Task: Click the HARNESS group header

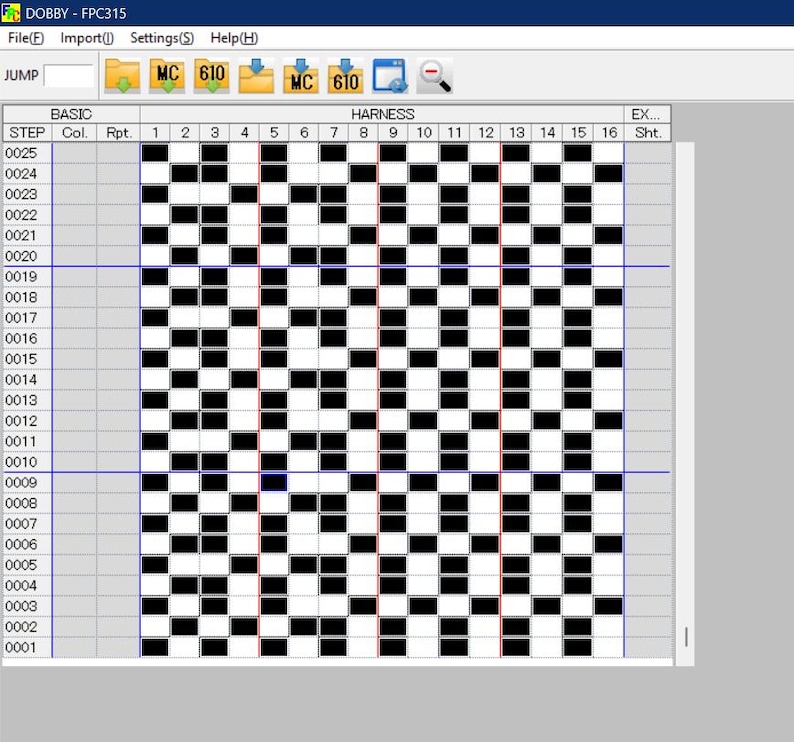Action: (382, 114)
